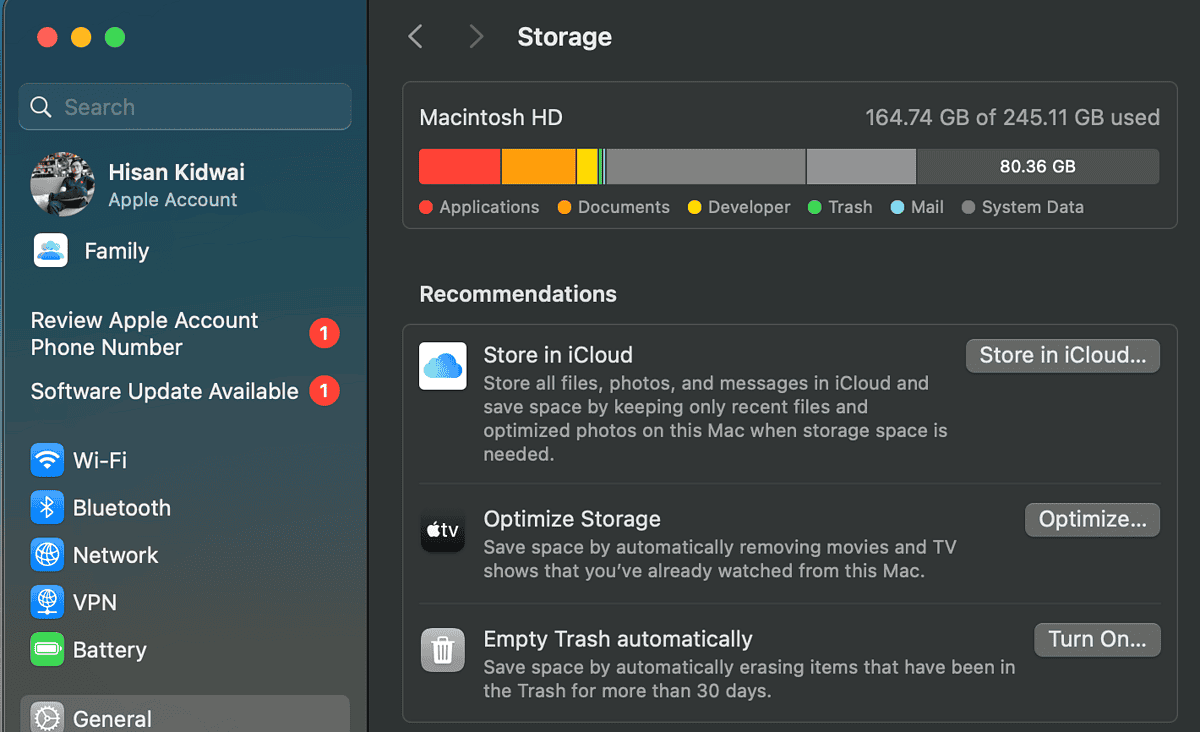Open Wi-Fi settings
This screenshot has height=732, width=1200.
pyautogui.click(x=185, y=460)
